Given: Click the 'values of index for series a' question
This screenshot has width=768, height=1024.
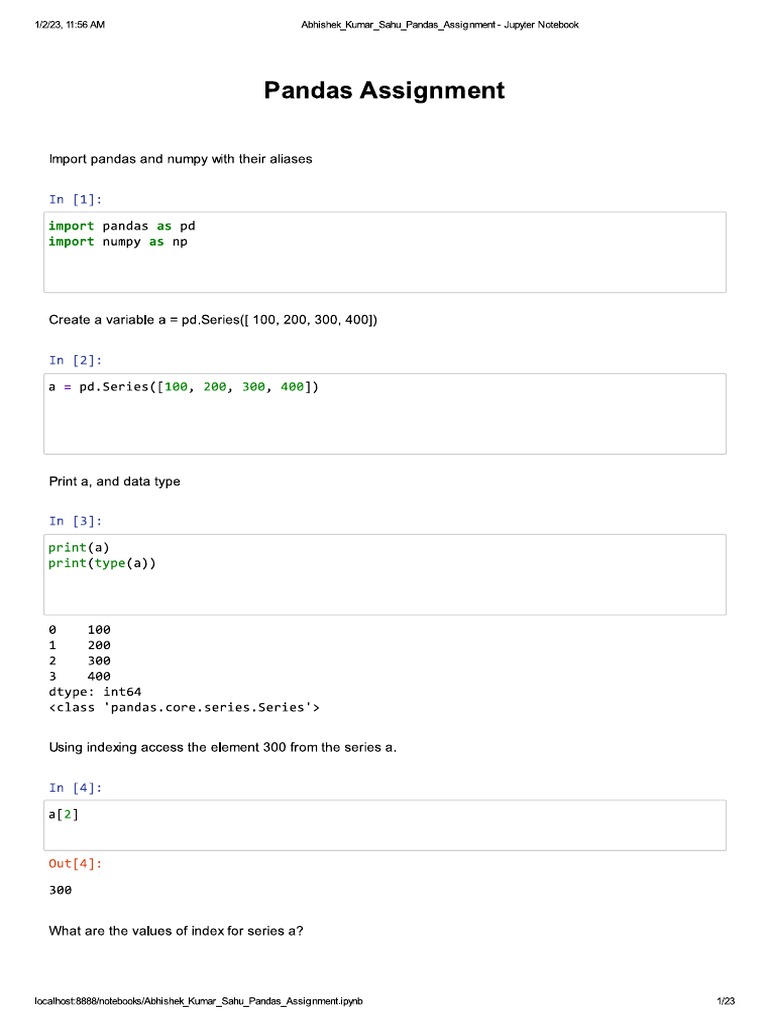Looking at the screenshot, I should tap(176, 931).
